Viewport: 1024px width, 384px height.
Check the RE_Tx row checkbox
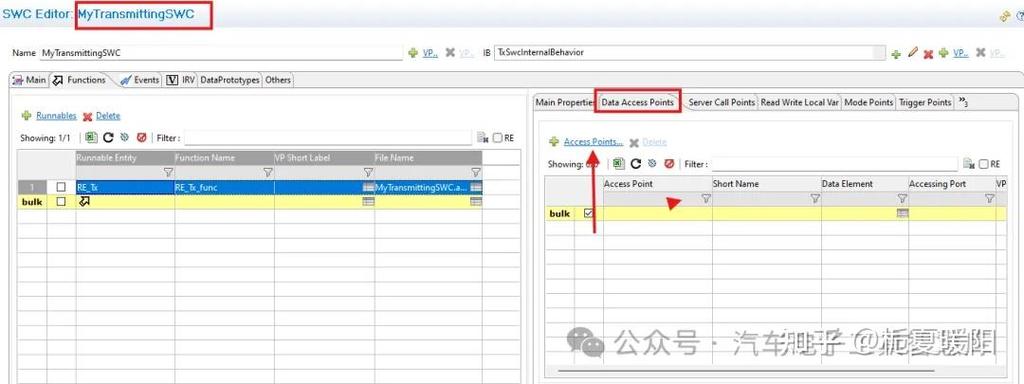pyautogui.click(x=61, y=187)
